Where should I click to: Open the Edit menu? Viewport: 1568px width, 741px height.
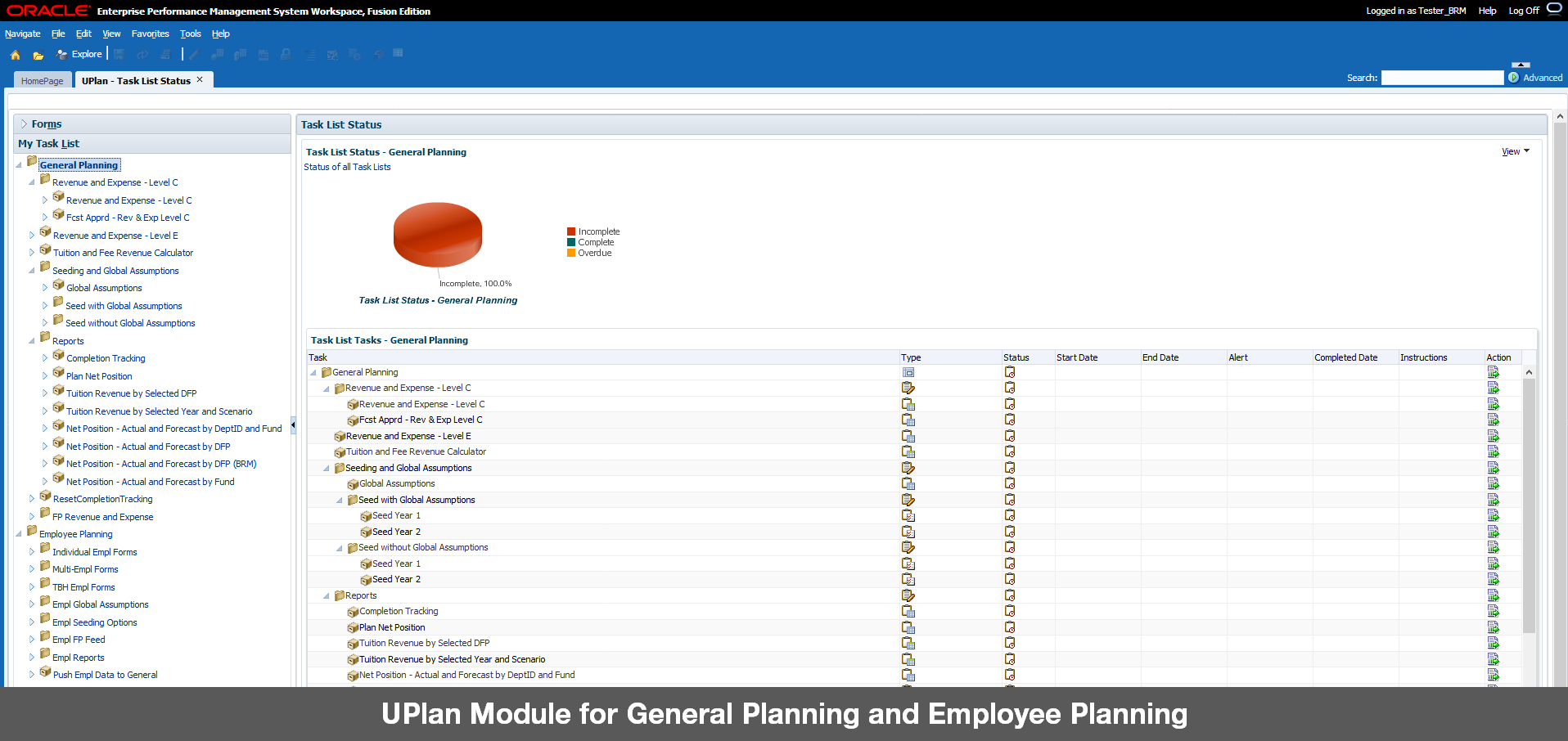[x=83, y=34]
